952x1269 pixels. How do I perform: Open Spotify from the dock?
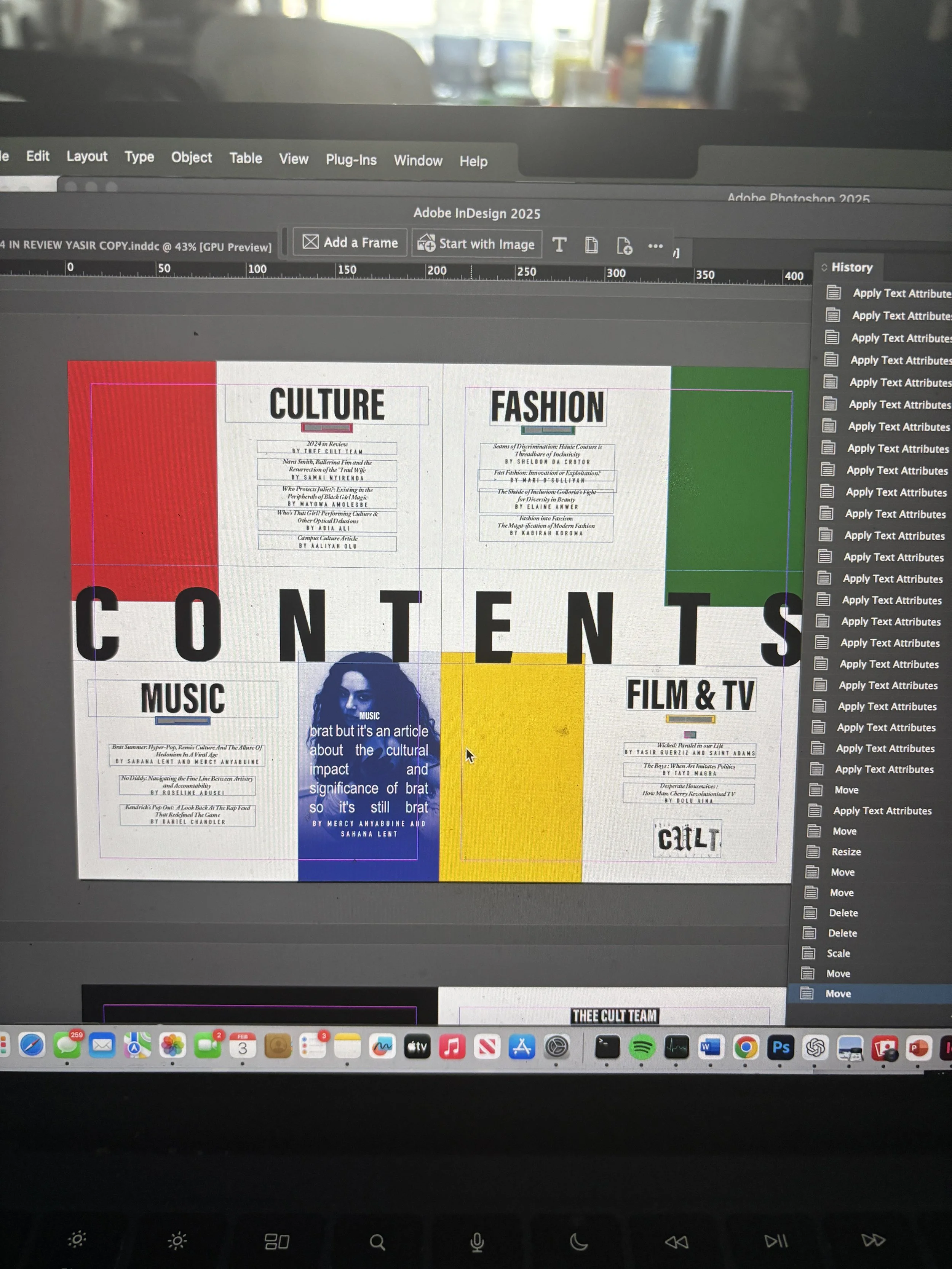[x=642, y=1047]
